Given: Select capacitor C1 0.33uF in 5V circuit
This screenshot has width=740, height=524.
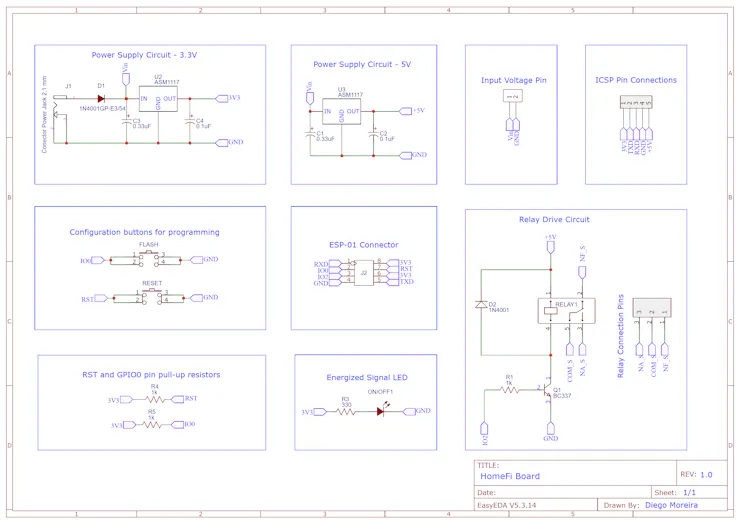Looking at the screenshot, I should point(310,134).
